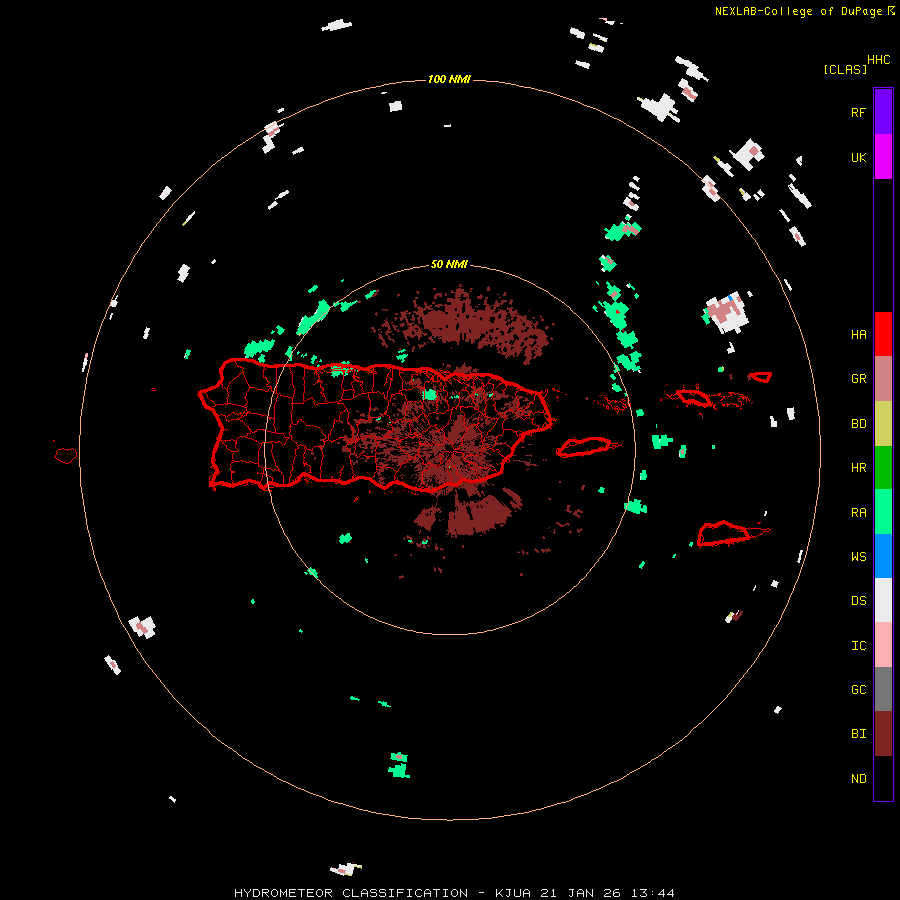Click the GR legend label

click(x=858, y=379)
